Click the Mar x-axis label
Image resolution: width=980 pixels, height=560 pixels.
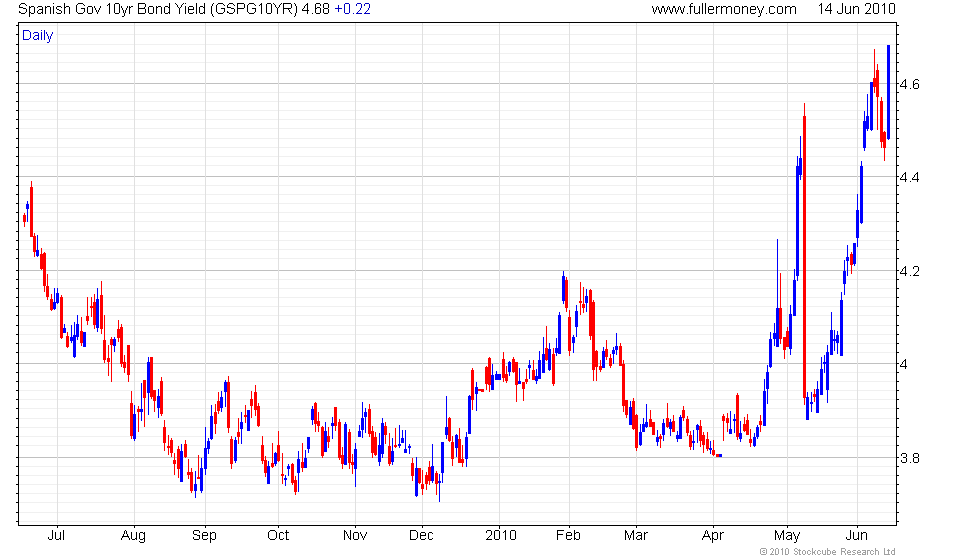point(636,536)
